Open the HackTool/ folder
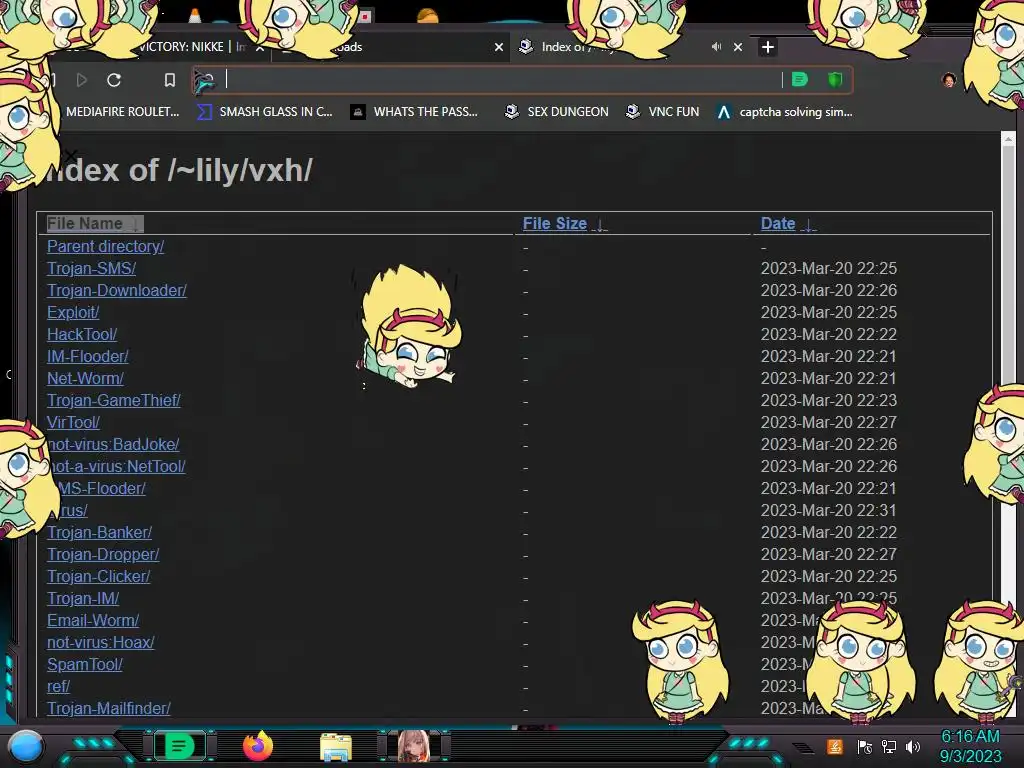 coord(82,334)
